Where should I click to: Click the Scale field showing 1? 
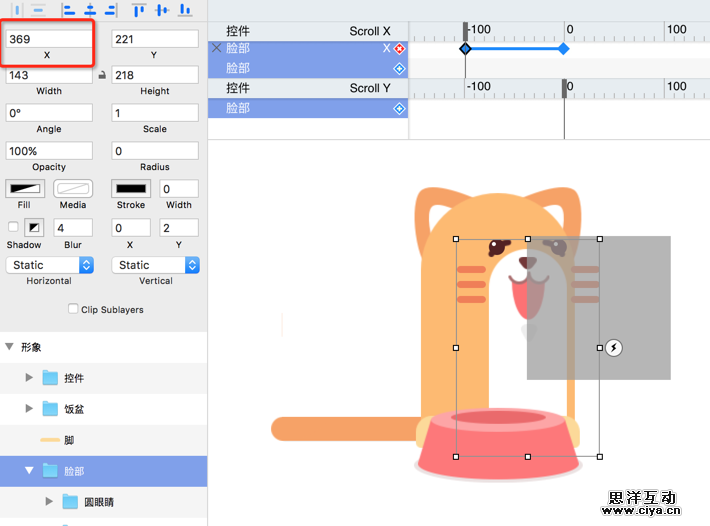pyautogui.click(x=155, y=113)
